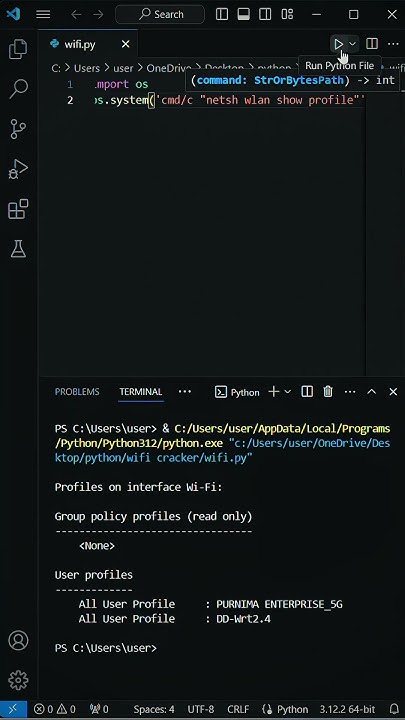Switch to the TERMINAL panel tab
The width and height of the screenshot is (405, 720).
pyautogui.click(x=141, y=392)
